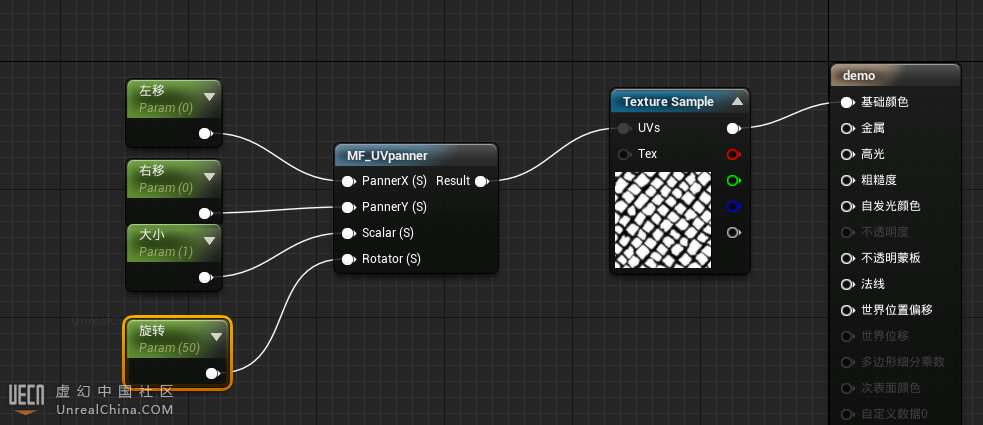Collapse the Texture Sample node with its arrow
Image resolution: width=983 pixels, height=425 pixels.
click(x=737, y=101)
